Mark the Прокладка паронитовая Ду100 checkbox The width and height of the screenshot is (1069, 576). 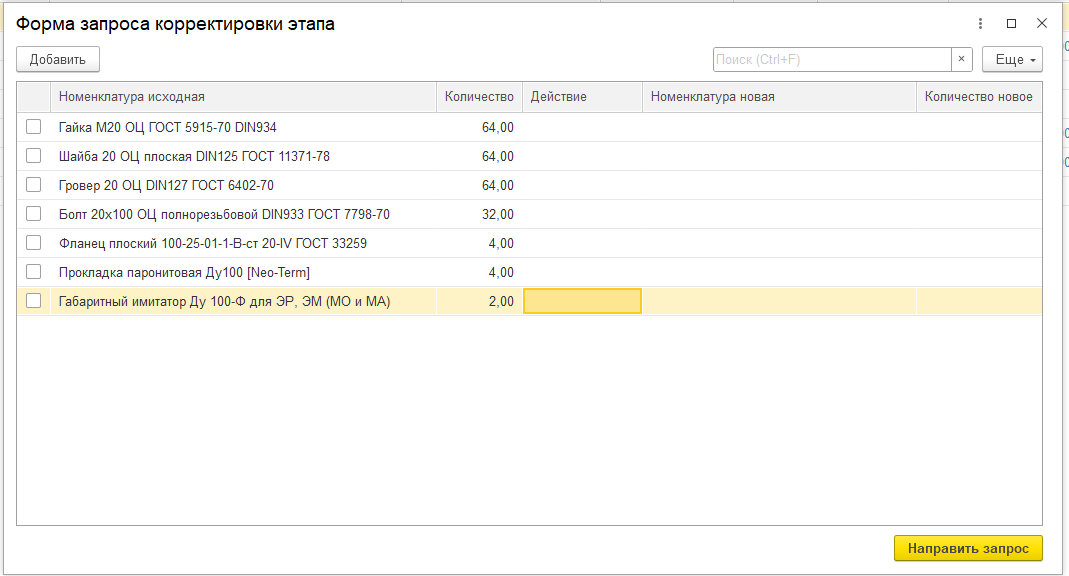(x=33, y=272)
